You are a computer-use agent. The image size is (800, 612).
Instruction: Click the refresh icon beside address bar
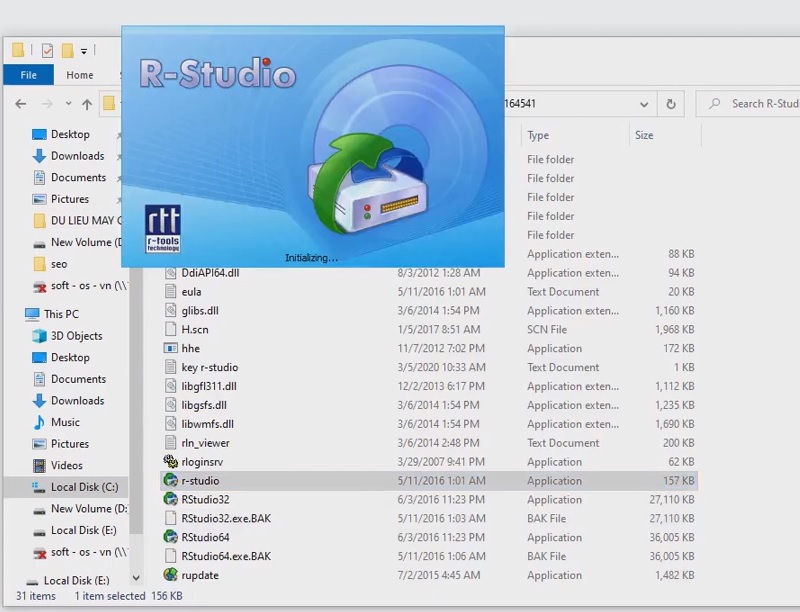pyautogui.click(x=671, y=103)
